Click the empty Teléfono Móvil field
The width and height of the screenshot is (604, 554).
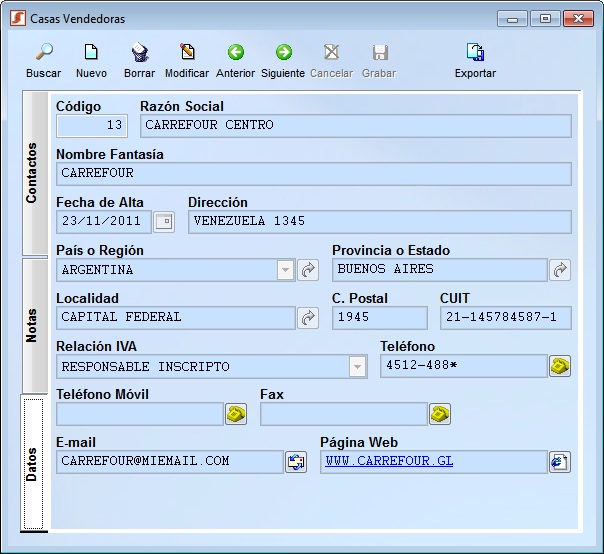coord(140,414)
